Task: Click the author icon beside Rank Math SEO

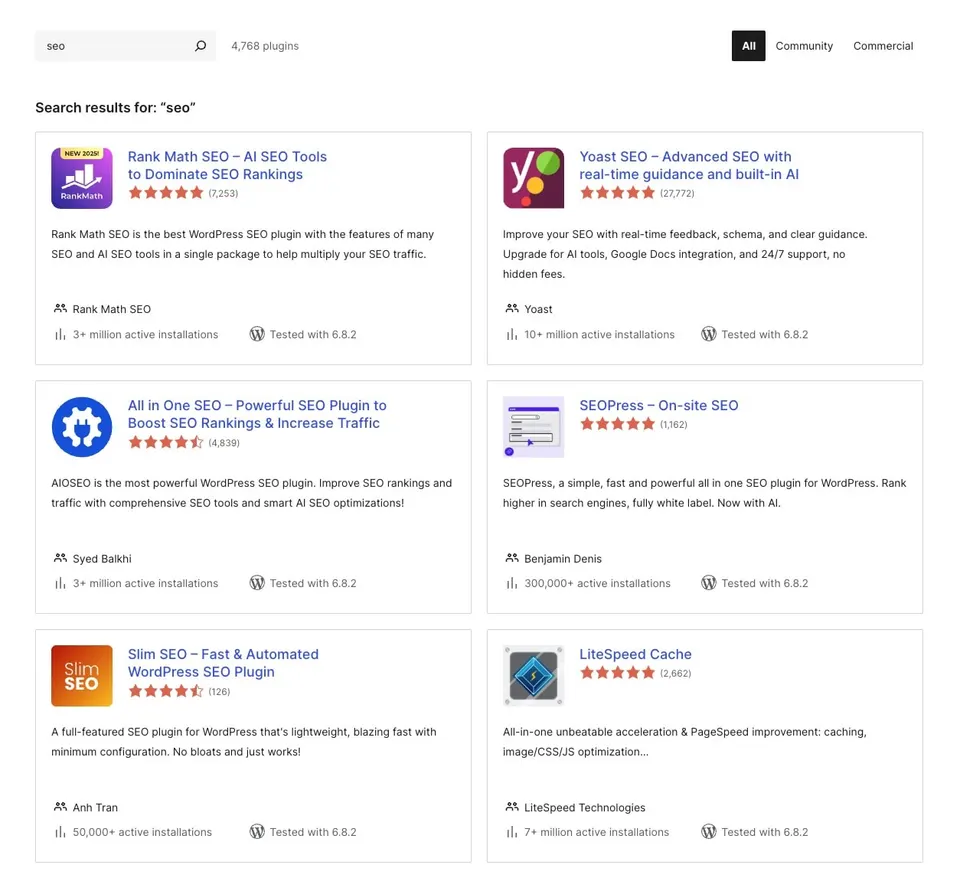Action: click(60, 308)
